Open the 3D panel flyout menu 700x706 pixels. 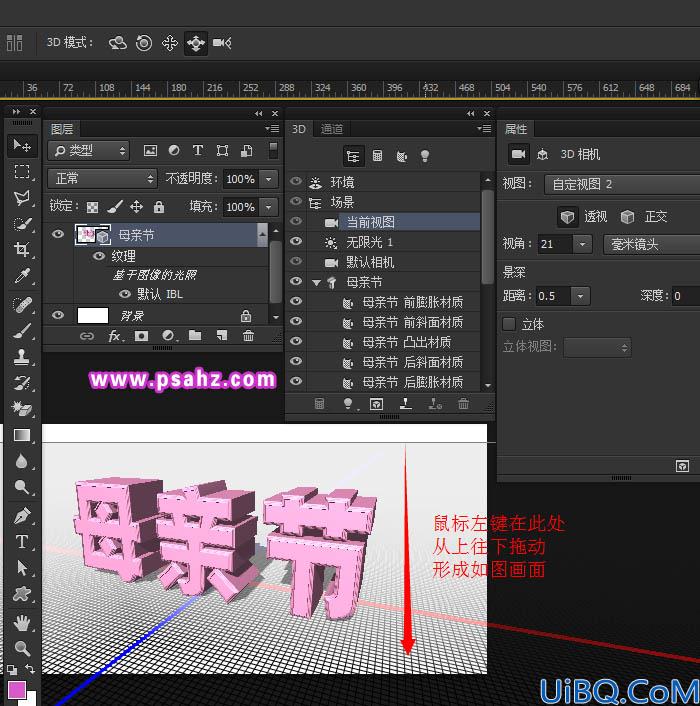point(484,129)
